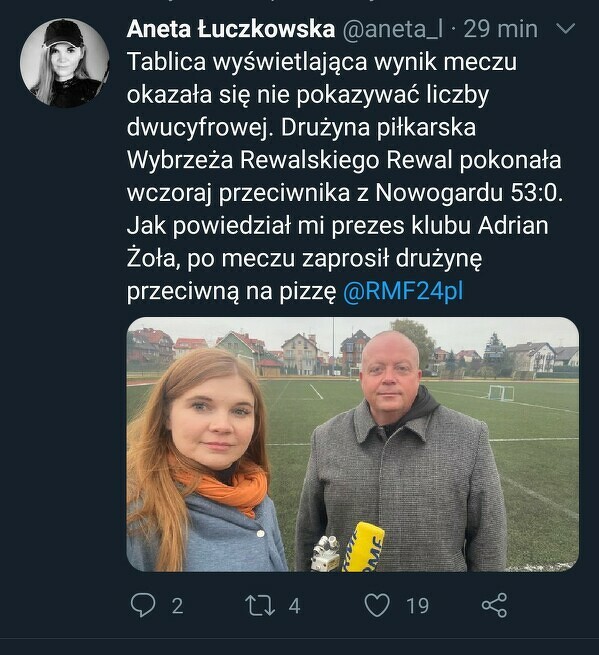Open Aneta Łuczkowska's profile avatar

[65, 63]
